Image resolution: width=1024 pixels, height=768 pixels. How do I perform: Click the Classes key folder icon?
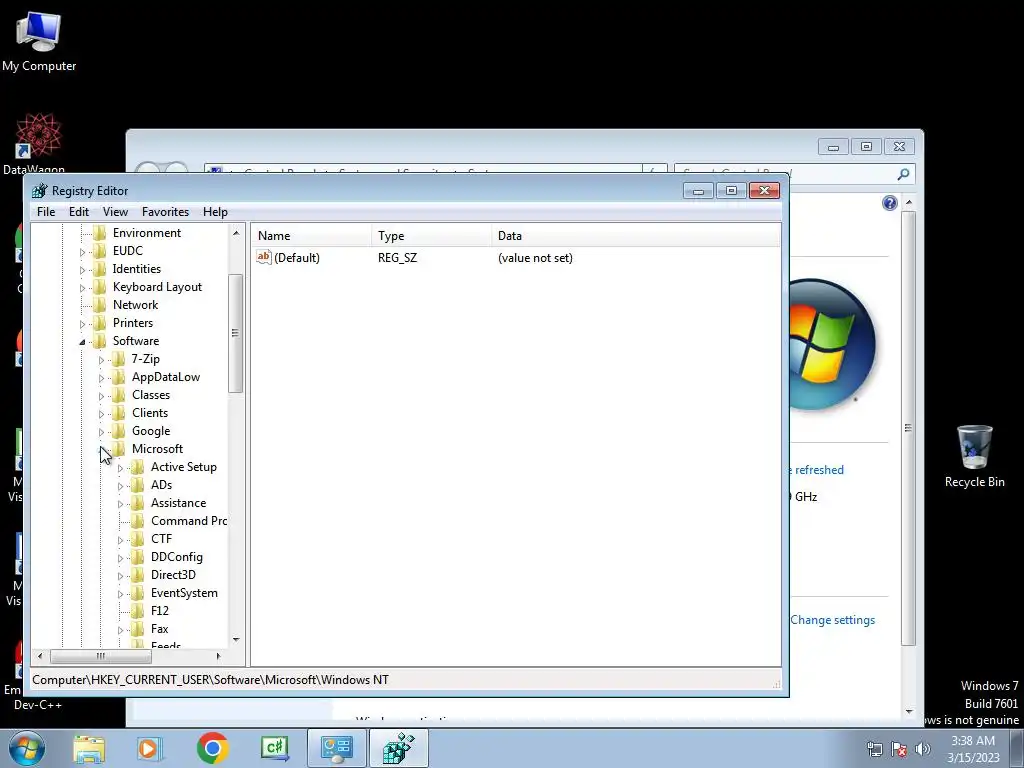coord(118,394)
